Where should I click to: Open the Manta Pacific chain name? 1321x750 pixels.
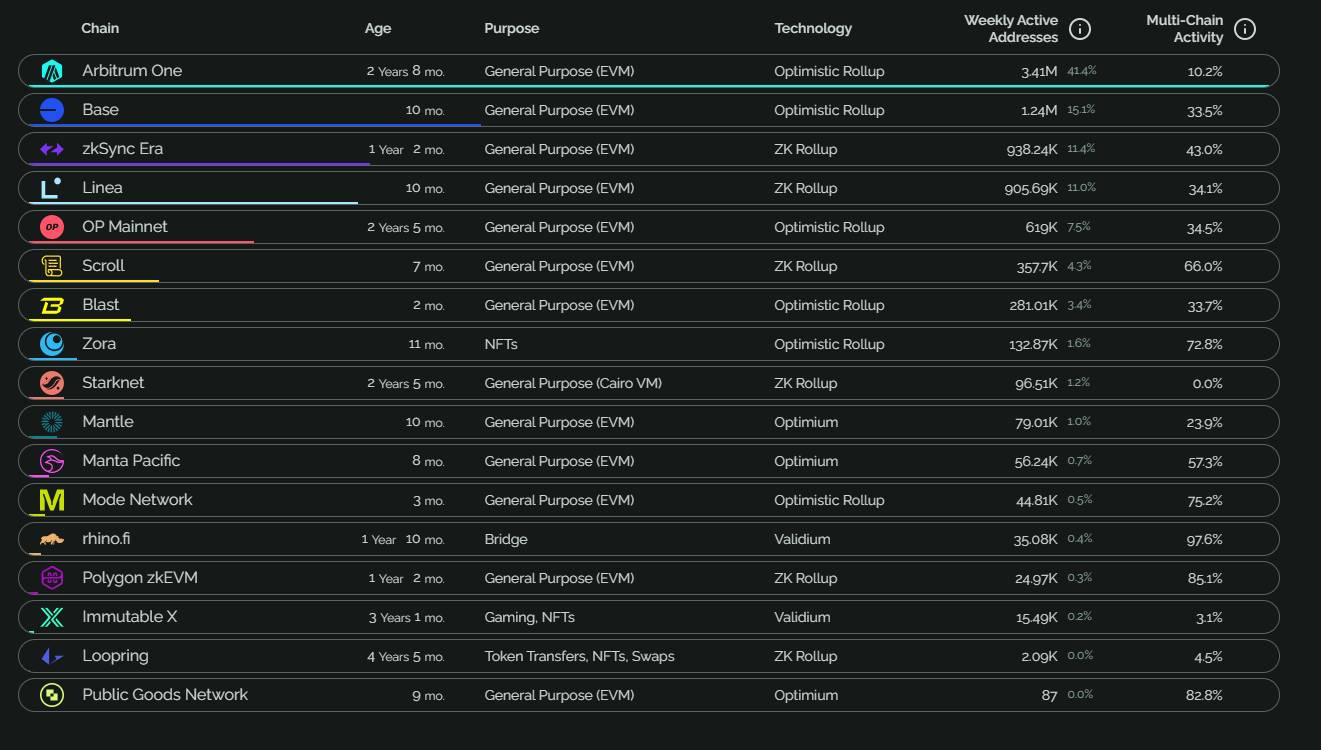tap(131, 460)
